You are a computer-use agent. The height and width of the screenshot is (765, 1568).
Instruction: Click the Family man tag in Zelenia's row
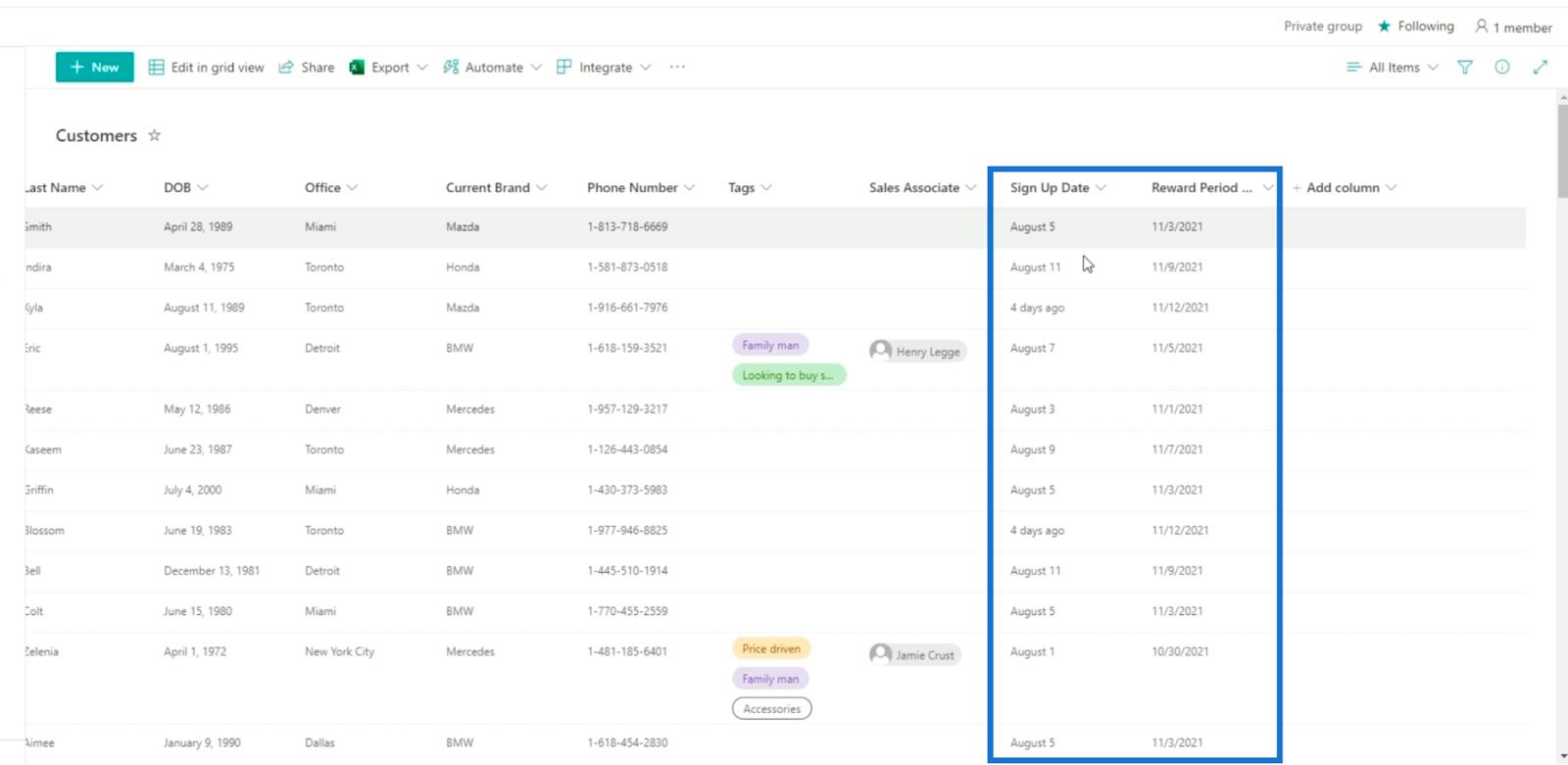coord(770,679)
